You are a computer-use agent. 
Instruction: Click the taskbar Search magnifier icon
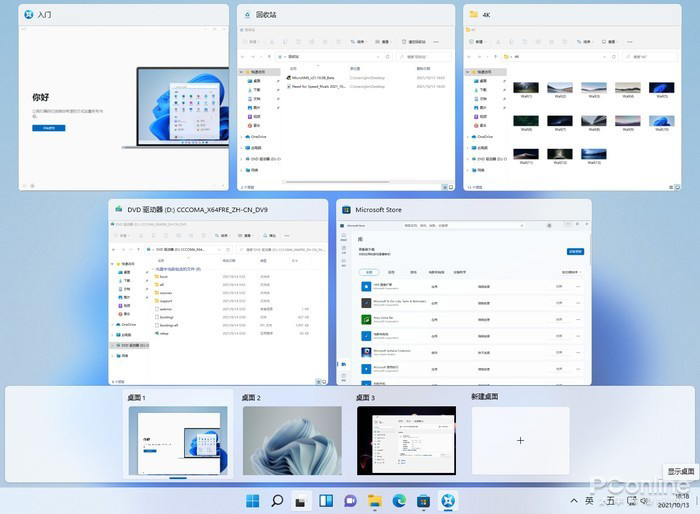point(277,500)
